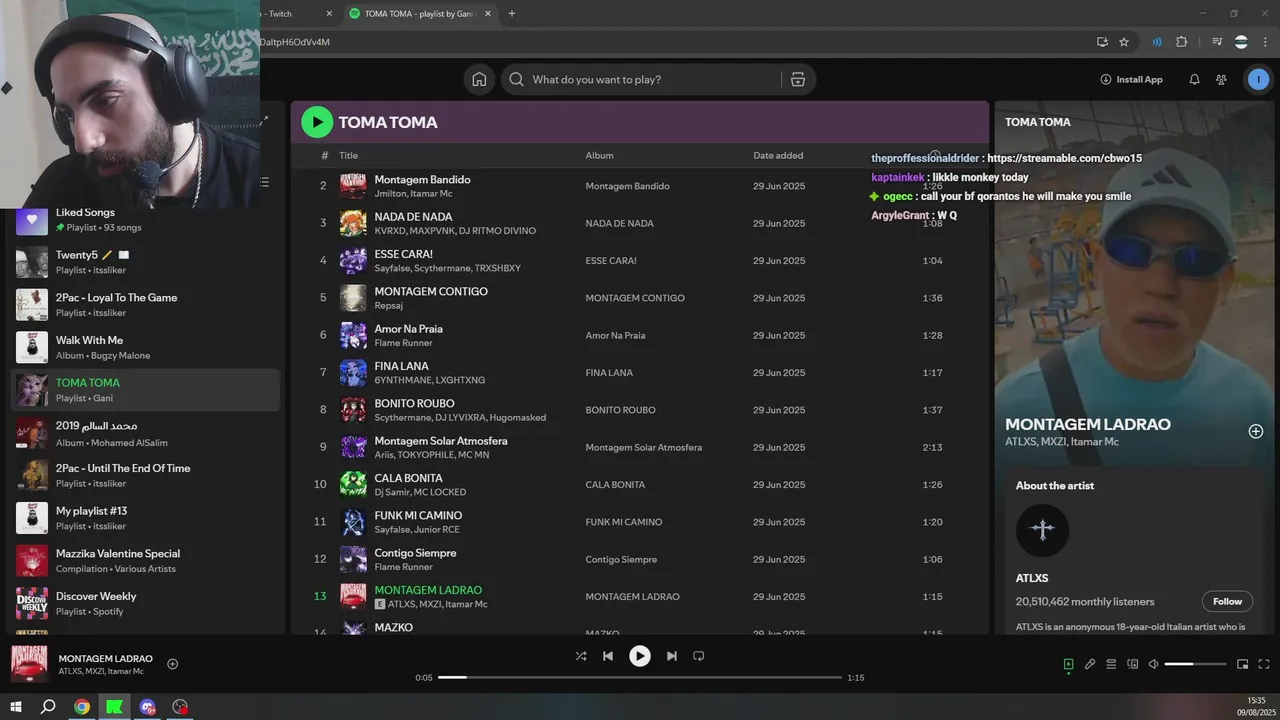Image resolution: width=1280 pixels, height=720 pixels.
Task: Click the Install App link
Action: tap(1131, 80)
